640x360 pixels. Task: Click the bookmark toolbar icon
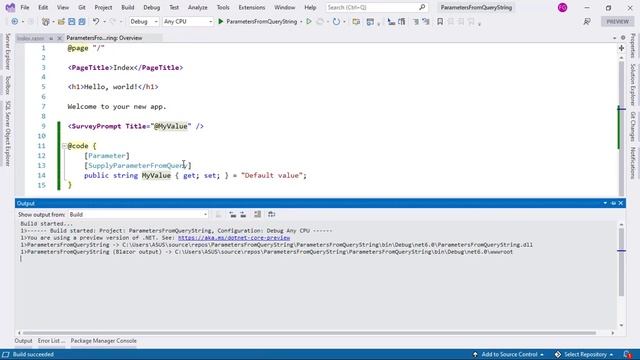point(440,22)
